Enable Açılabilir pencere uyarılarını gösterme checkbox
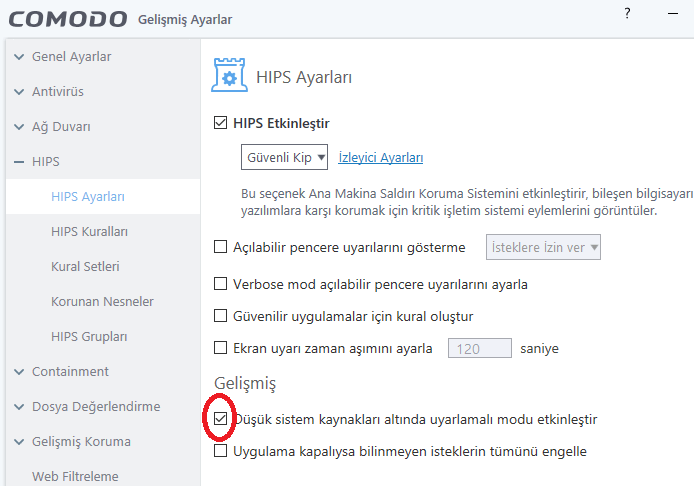This screenshot has height=486, width=694. pos(222,247)
